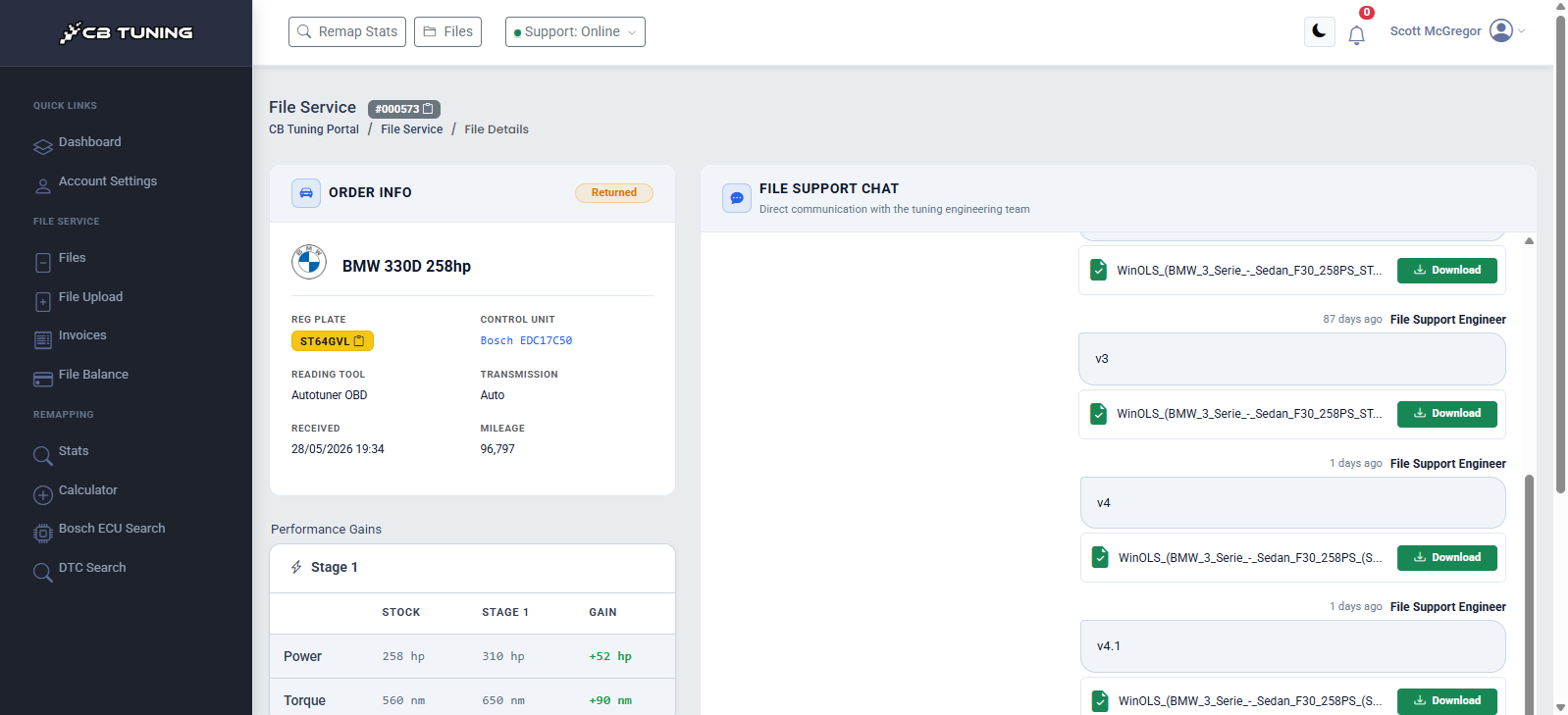Click the v4.1 attachment file icon
Viewport: 1568px width, 715px height.
[1100, 701]
